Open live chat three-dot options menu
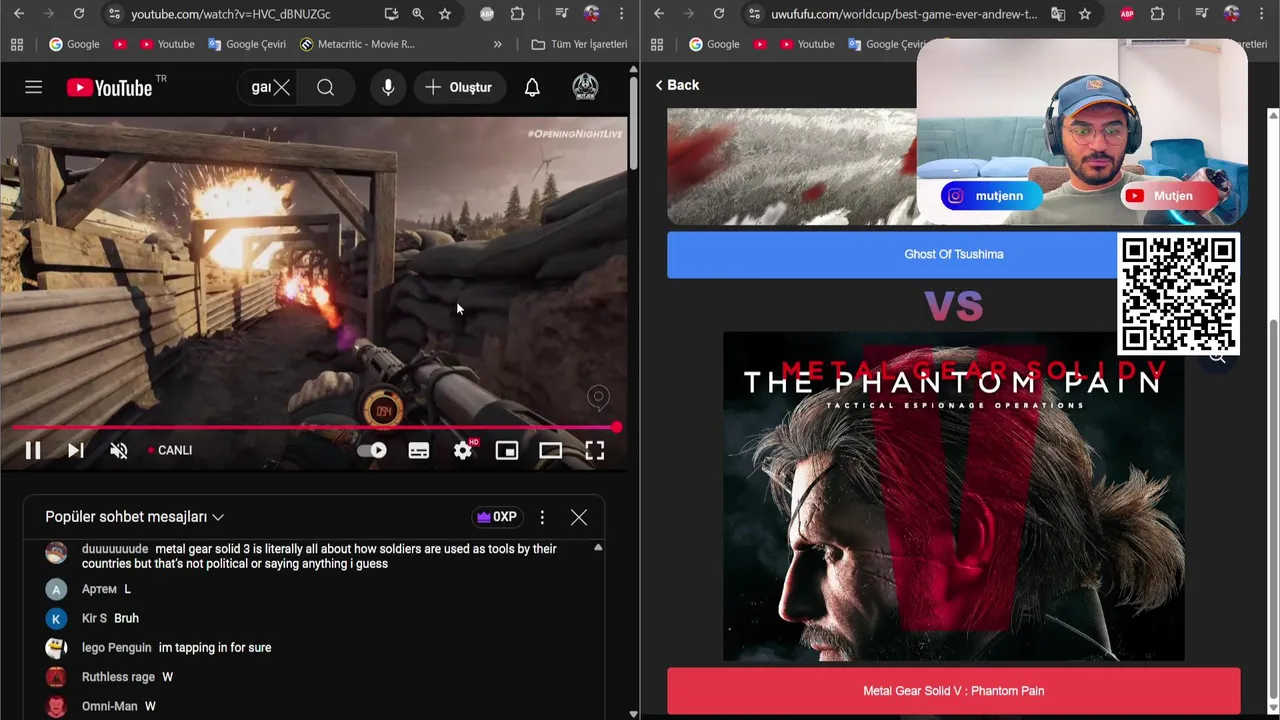The width and height of the screenshot is (1280, 720). pyautogui.click(x=542, y=517)
